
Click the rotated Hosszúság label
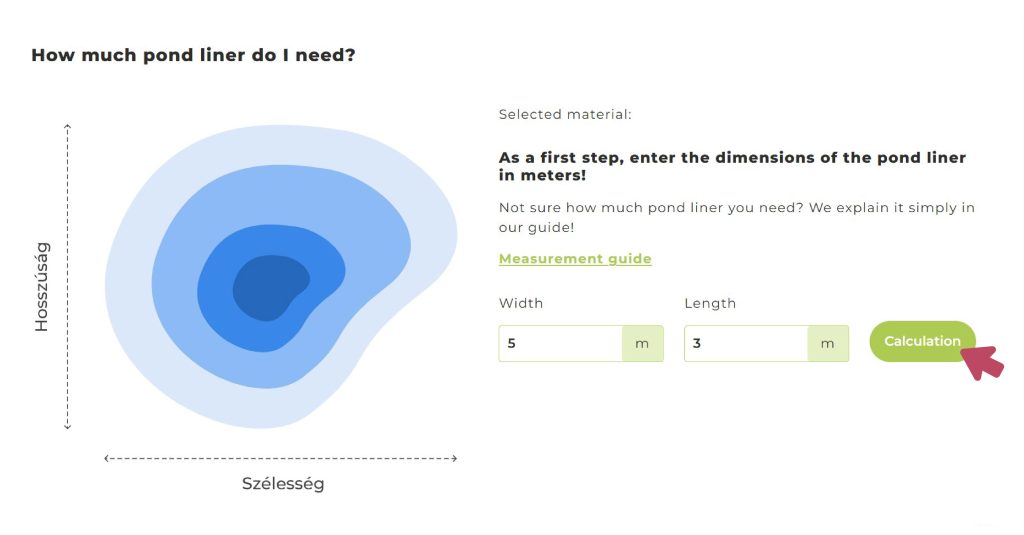click(41, 286)
